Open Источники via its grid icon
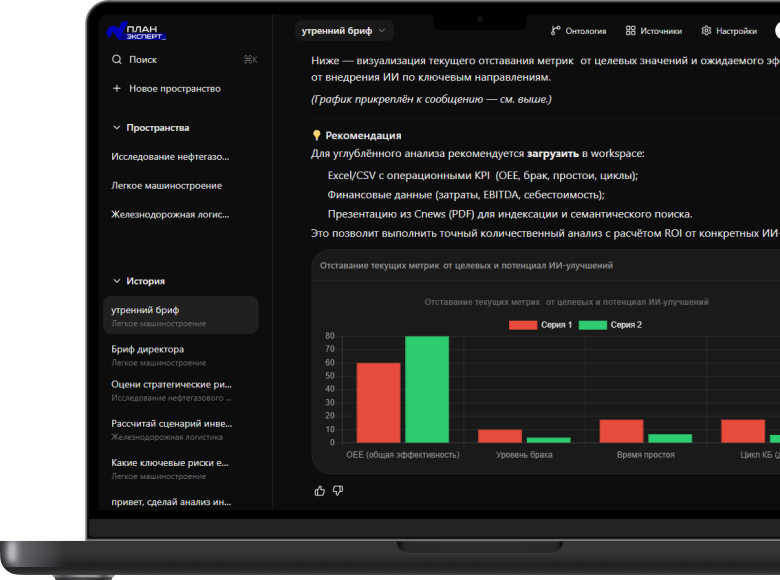Viewport: 780px width, 580px height. (630, 31)
